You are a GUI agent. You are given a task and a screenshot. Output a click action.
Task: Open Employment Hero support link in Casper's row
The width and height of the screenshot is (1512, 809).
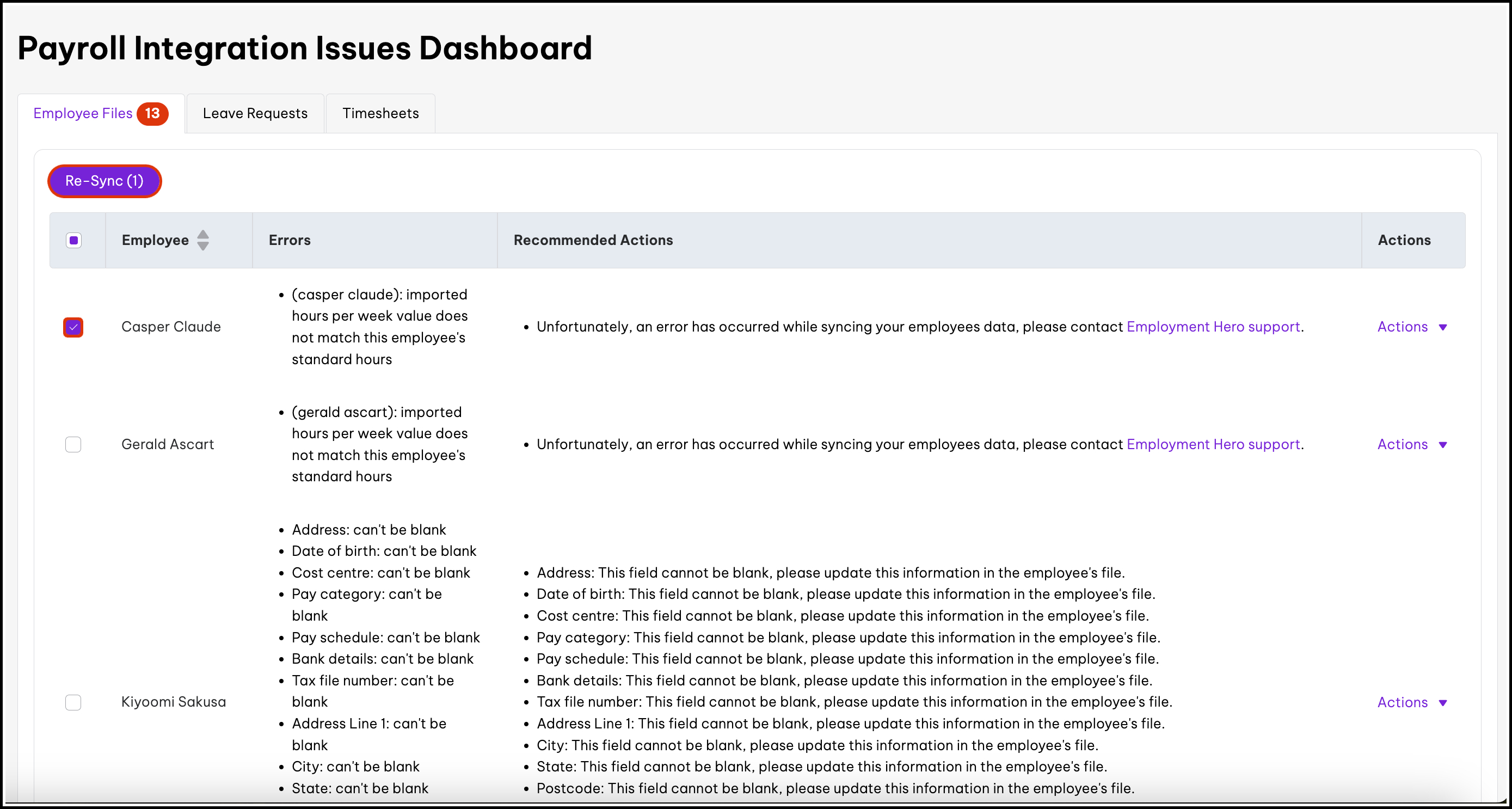(x=1213, y=327)
